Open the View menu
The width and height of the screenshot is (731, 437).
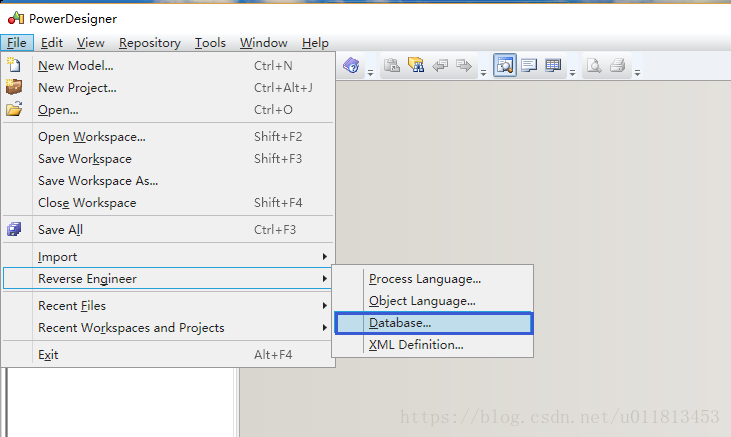coord(90,43)
